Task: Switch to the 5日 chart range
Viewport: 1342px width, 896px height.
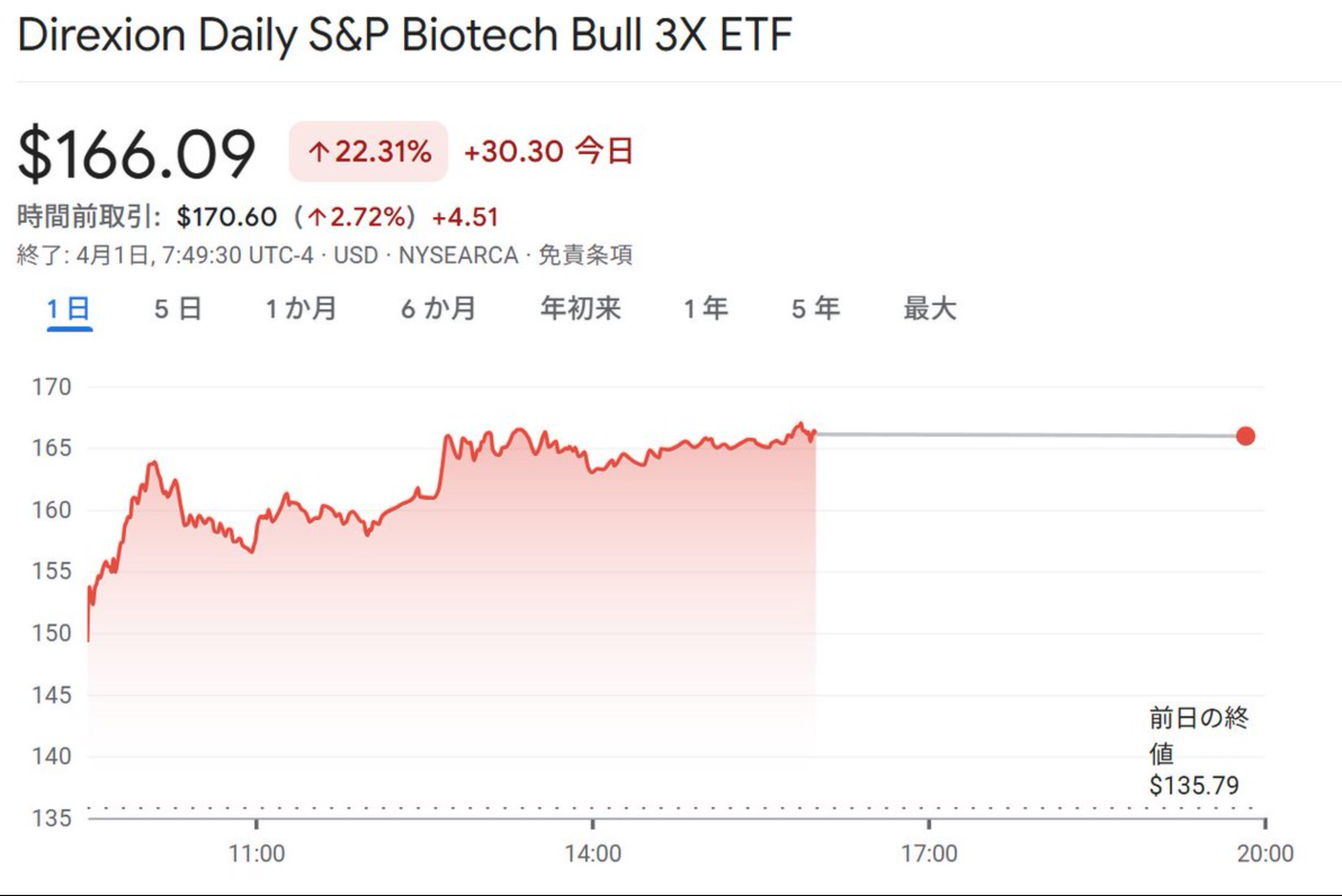Action: point(178,309)
